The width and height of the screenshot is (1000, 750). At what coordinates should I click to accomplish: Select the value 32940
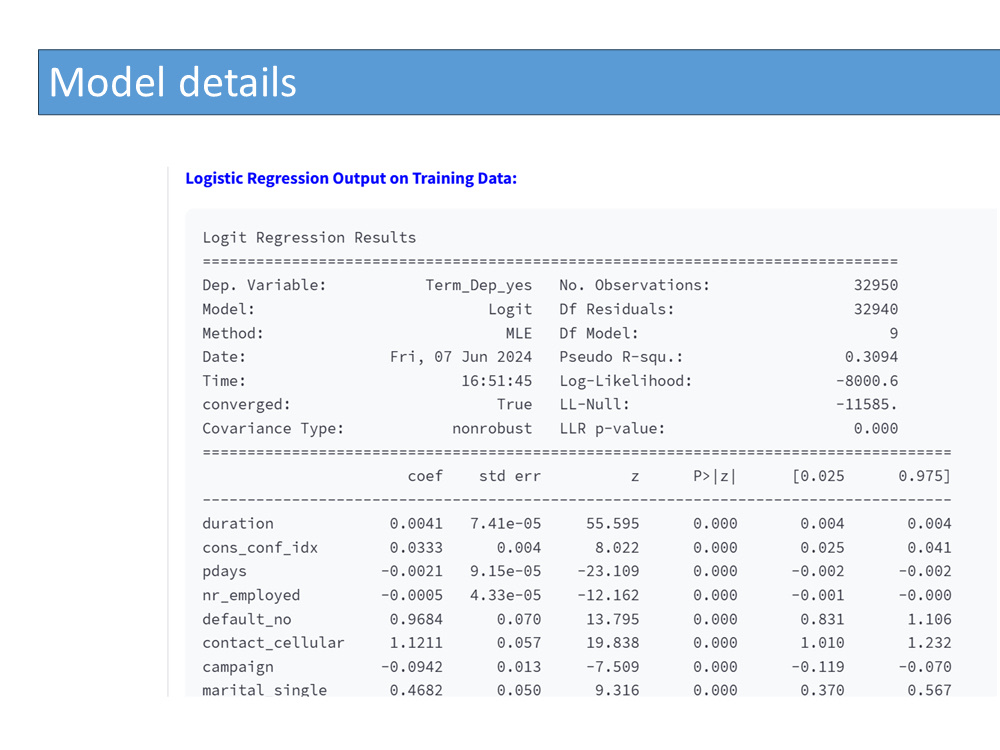point(876,309)
